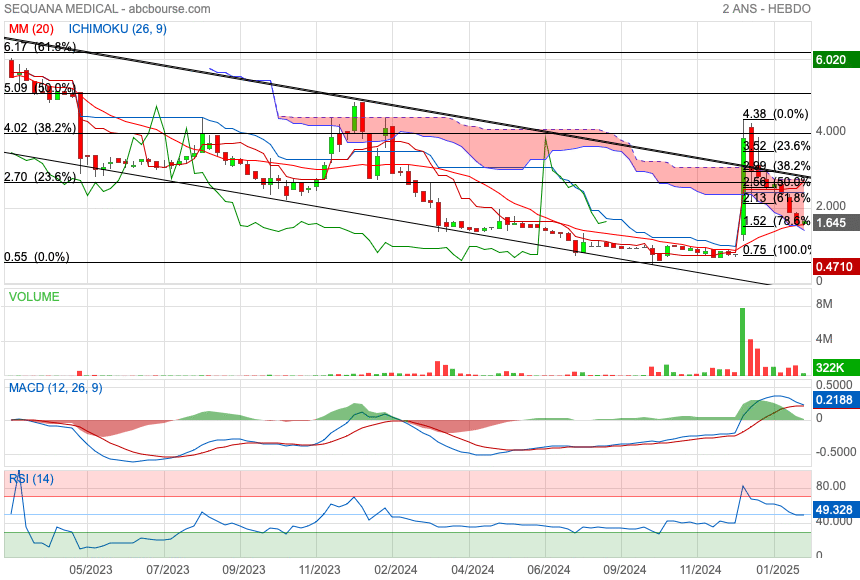The height and width of the screenshot is (580, 860).
Task: Click the 02/2024 date label
Action: [x=395, y=570]
